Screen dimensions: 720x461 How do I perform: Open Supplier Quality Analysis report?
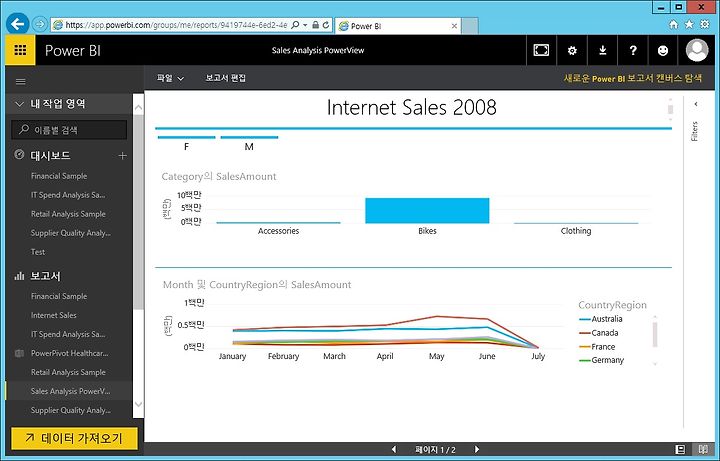[71, 410]
